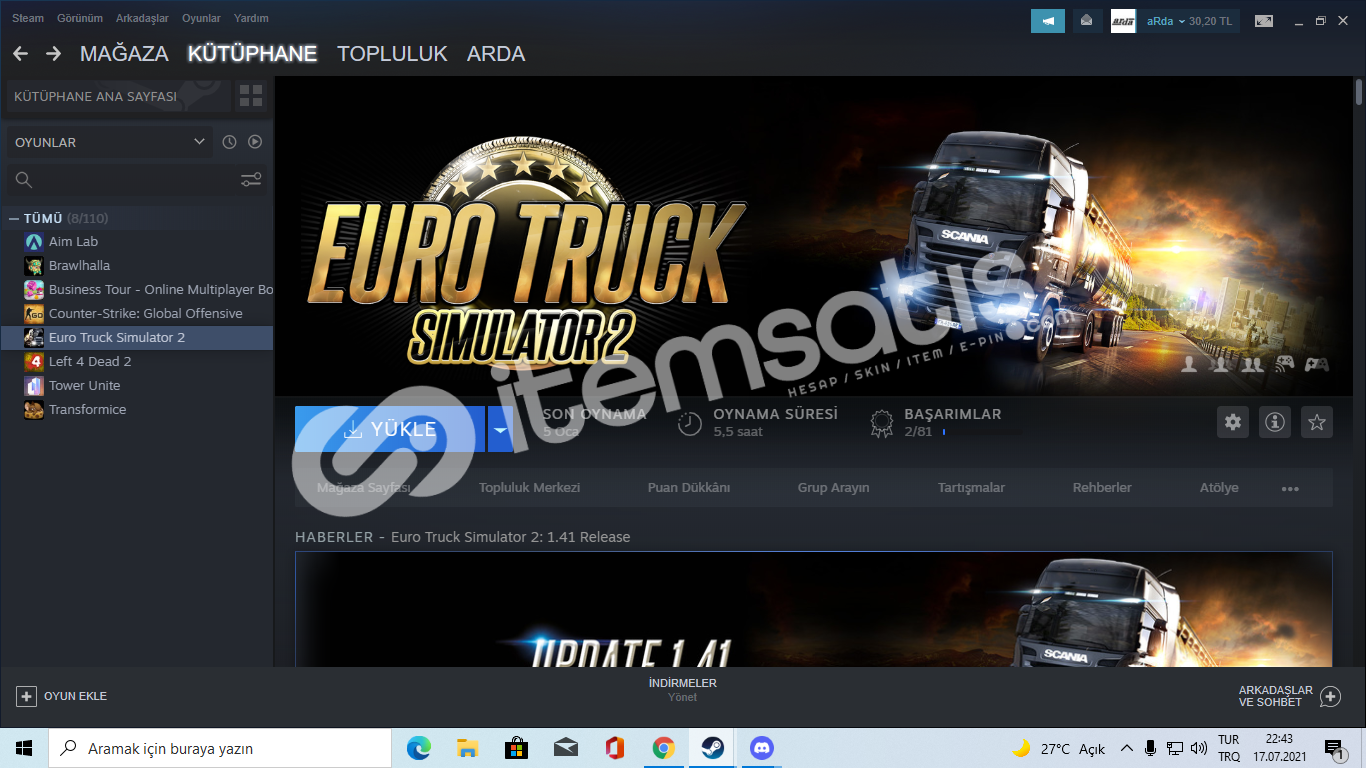Open Microsoft Store from taskbar
The height and width of the screenshot is (768, 1366).
[516, 748]
